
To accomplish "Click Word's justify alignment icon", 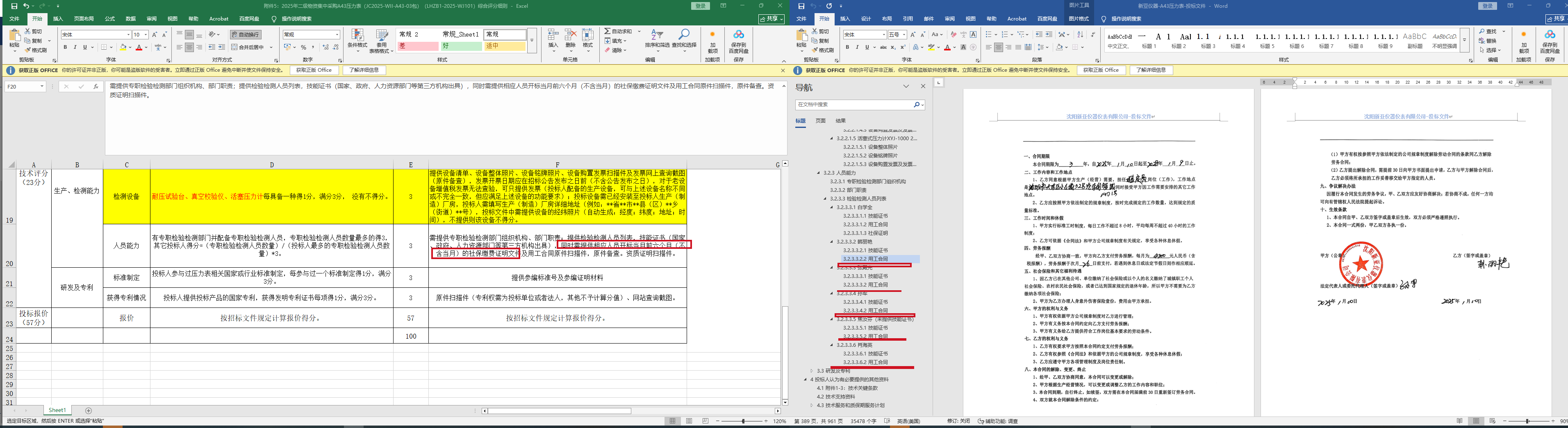I will click(x=1018, y=47).
